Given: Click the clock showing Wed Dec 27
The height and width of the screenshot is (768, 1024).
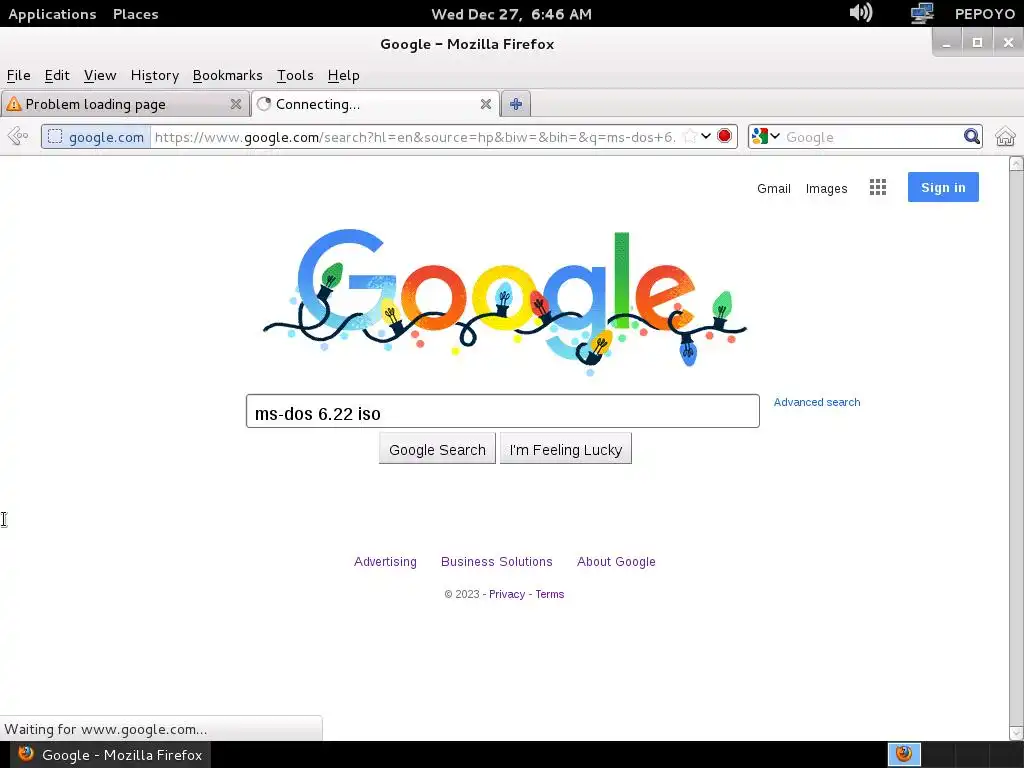Looking at the screenshot, I should [x=511, y=14].
